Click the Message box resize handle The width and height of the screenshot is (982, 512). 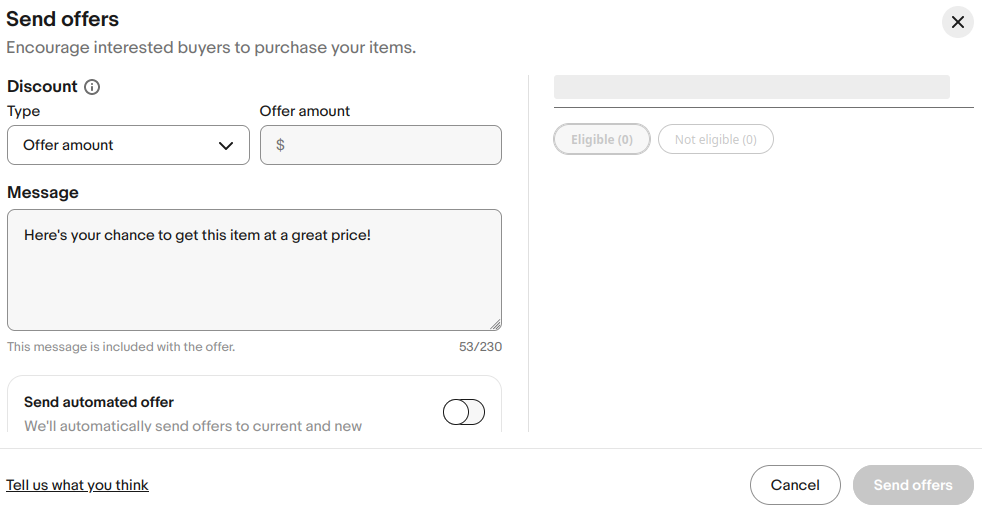tap(496, 324)
